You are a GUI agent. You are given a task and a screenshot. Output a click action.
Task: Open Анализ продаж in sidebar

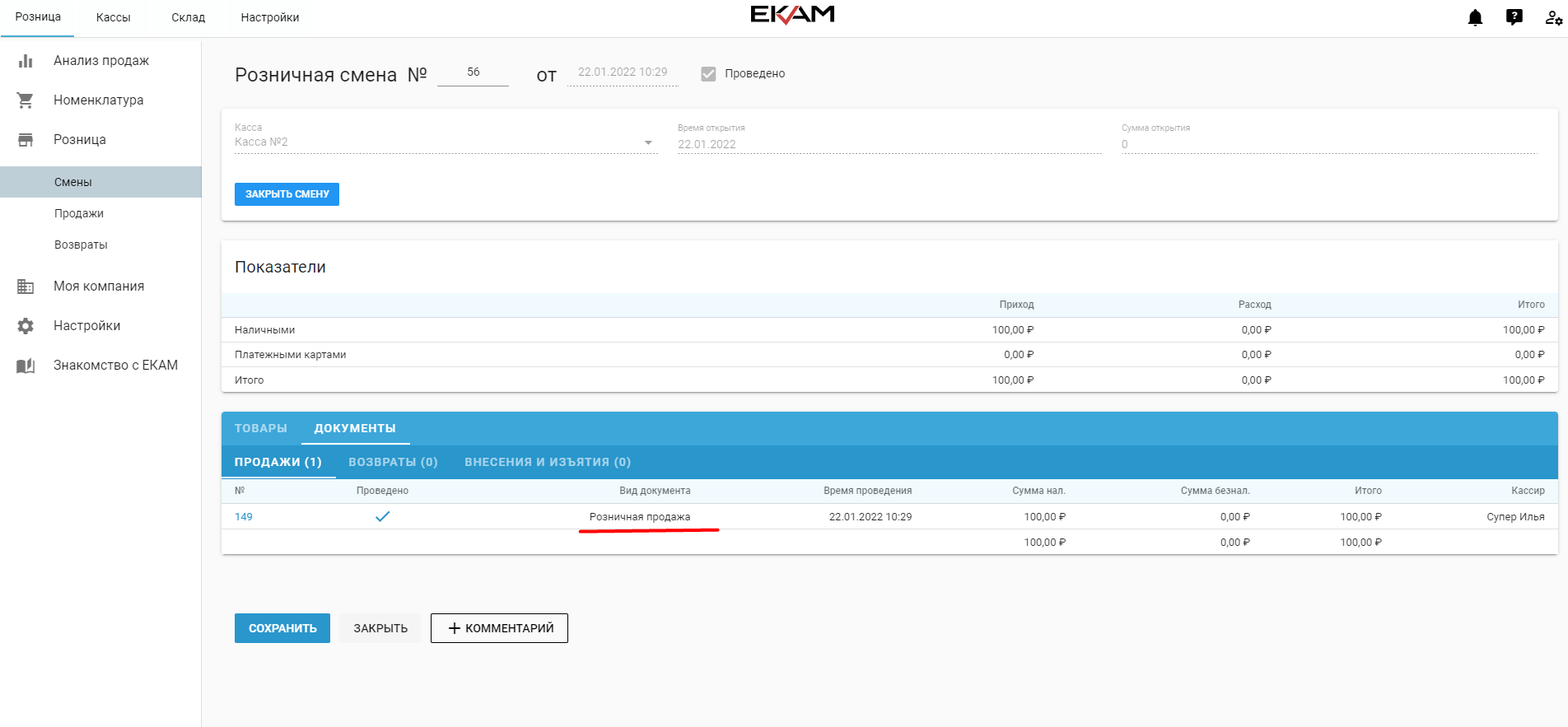tap(101, 61)
